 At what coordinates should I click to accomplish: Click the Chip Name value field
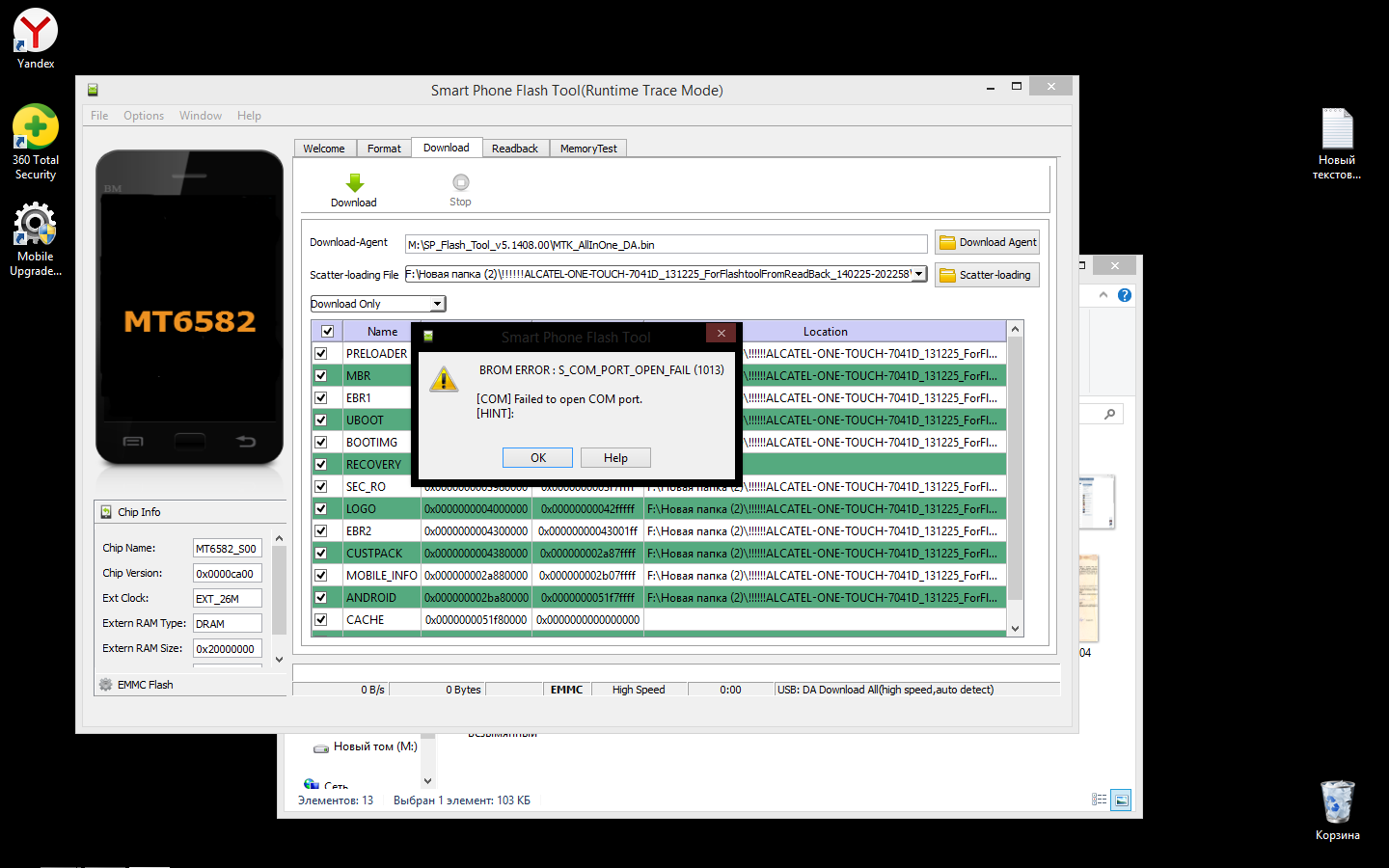coord(227,548)
